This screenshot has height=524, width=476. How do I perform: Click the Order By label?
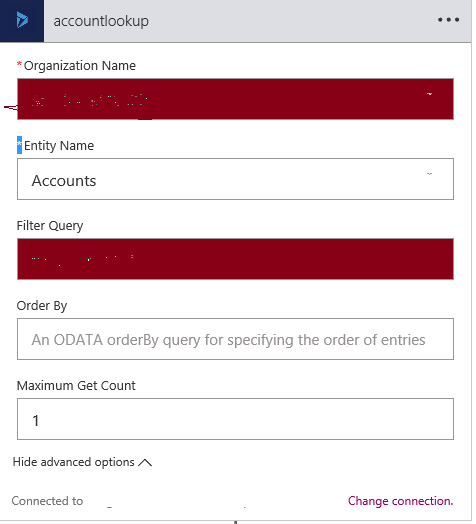click(x=42, y=306)
